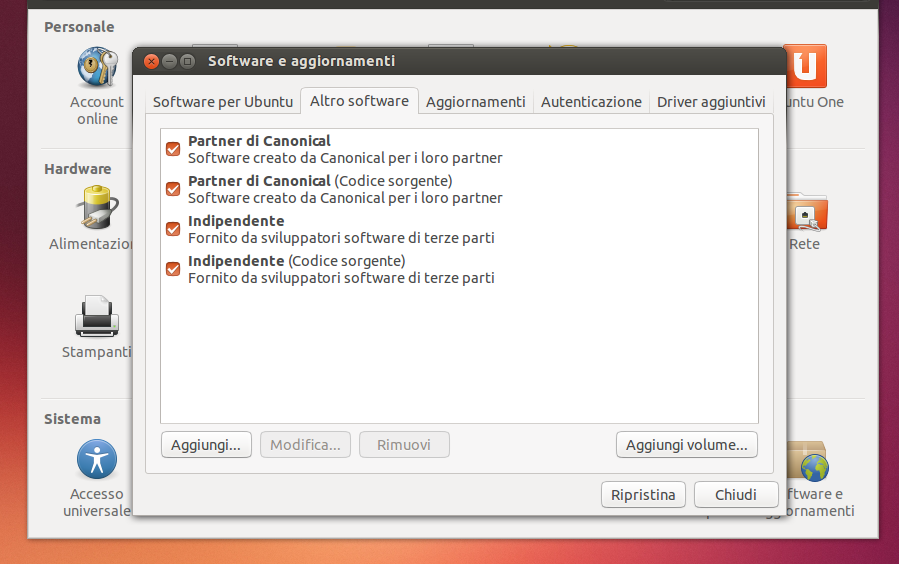This screenshot has height=564, width=899.
Task: Uncheck Indipendente (Codice sorgente) checkbox
Action: point(173,269)
